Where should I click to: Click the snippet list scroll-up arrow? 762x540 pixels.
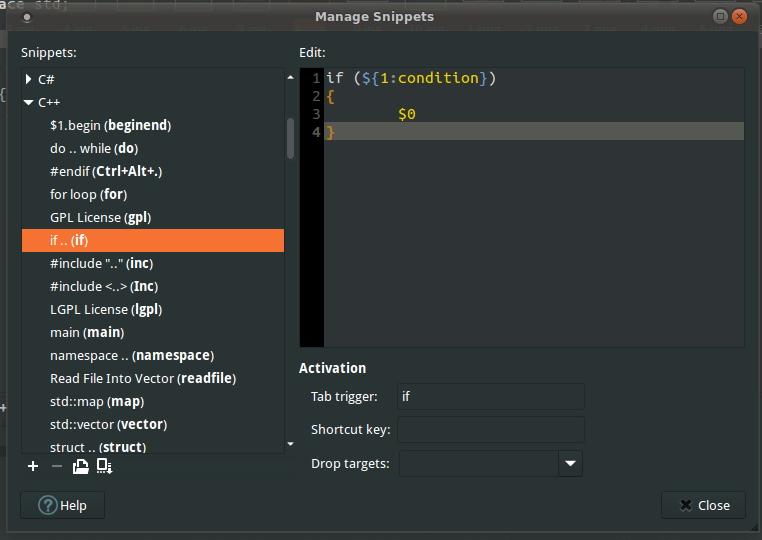[x=291, y=77]
